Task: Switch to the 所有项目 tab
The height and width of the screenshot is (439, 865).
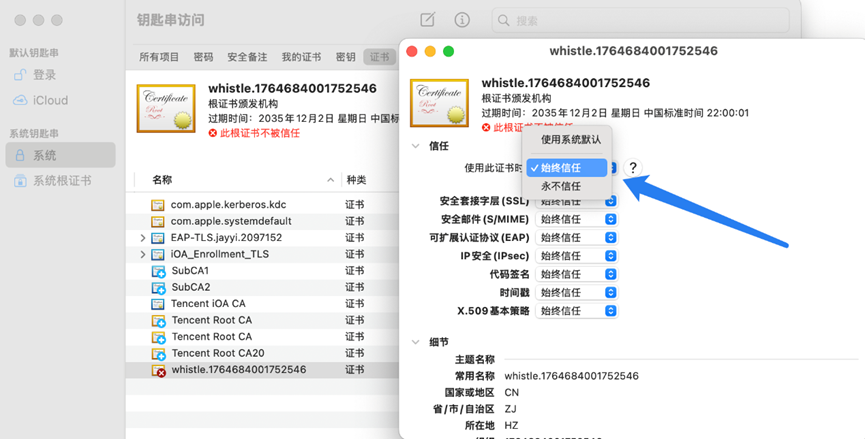Action: coord(159,57)
